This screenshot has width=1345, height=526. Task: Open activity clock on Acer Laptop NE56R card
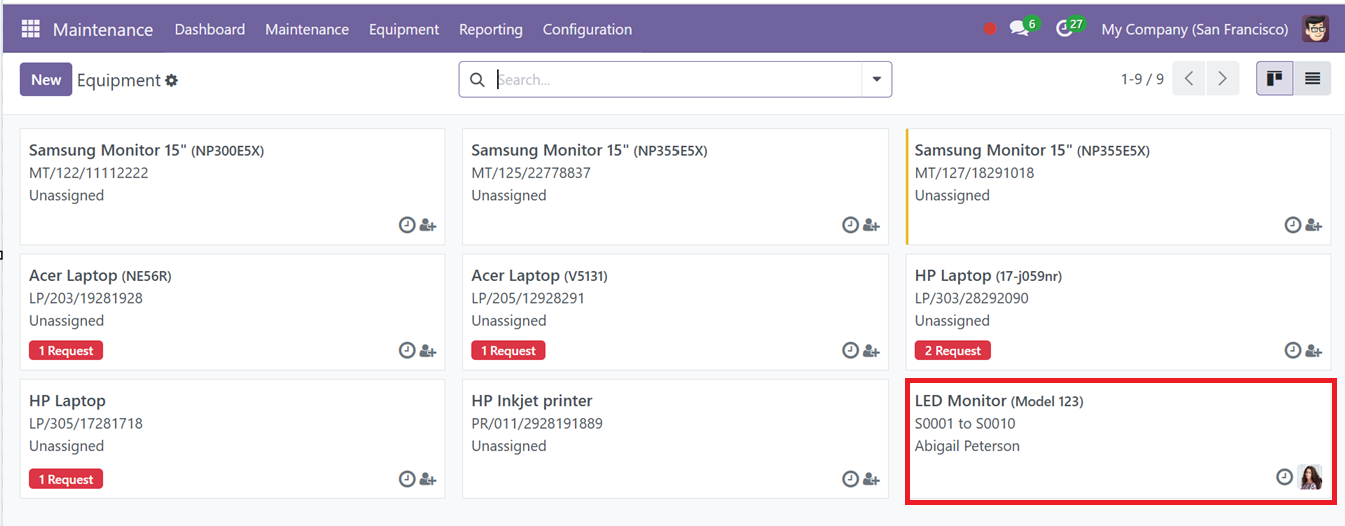coord(407,350)
